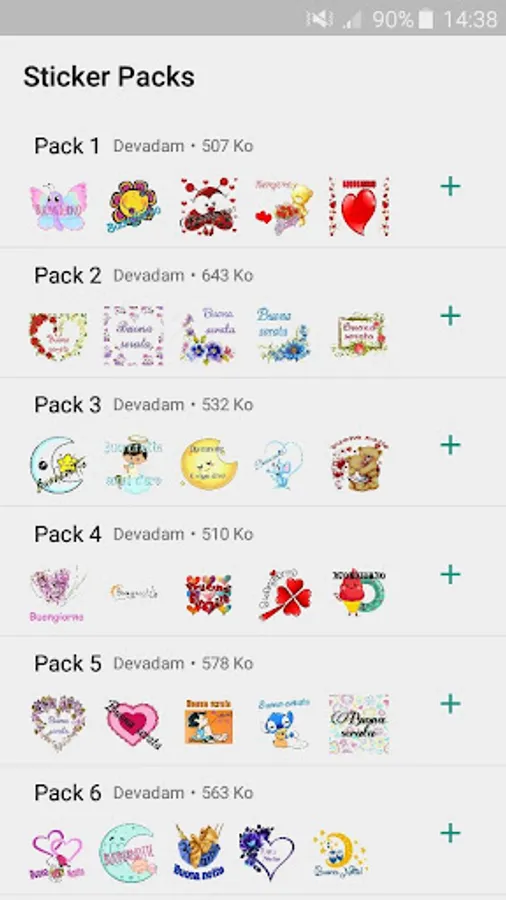This screenshot has width=506, height=900.
Task: Add Pack 5 using the plus icon
Action: tap(450, 704)
